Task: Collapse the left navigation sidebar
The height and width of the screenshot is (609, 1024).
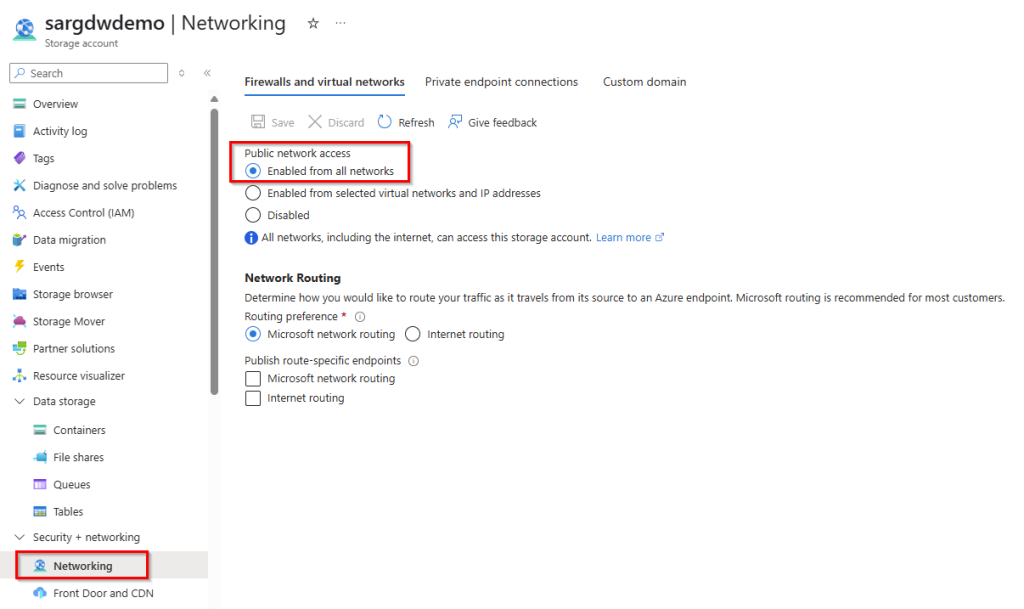Action: click(x=207, y=72)
